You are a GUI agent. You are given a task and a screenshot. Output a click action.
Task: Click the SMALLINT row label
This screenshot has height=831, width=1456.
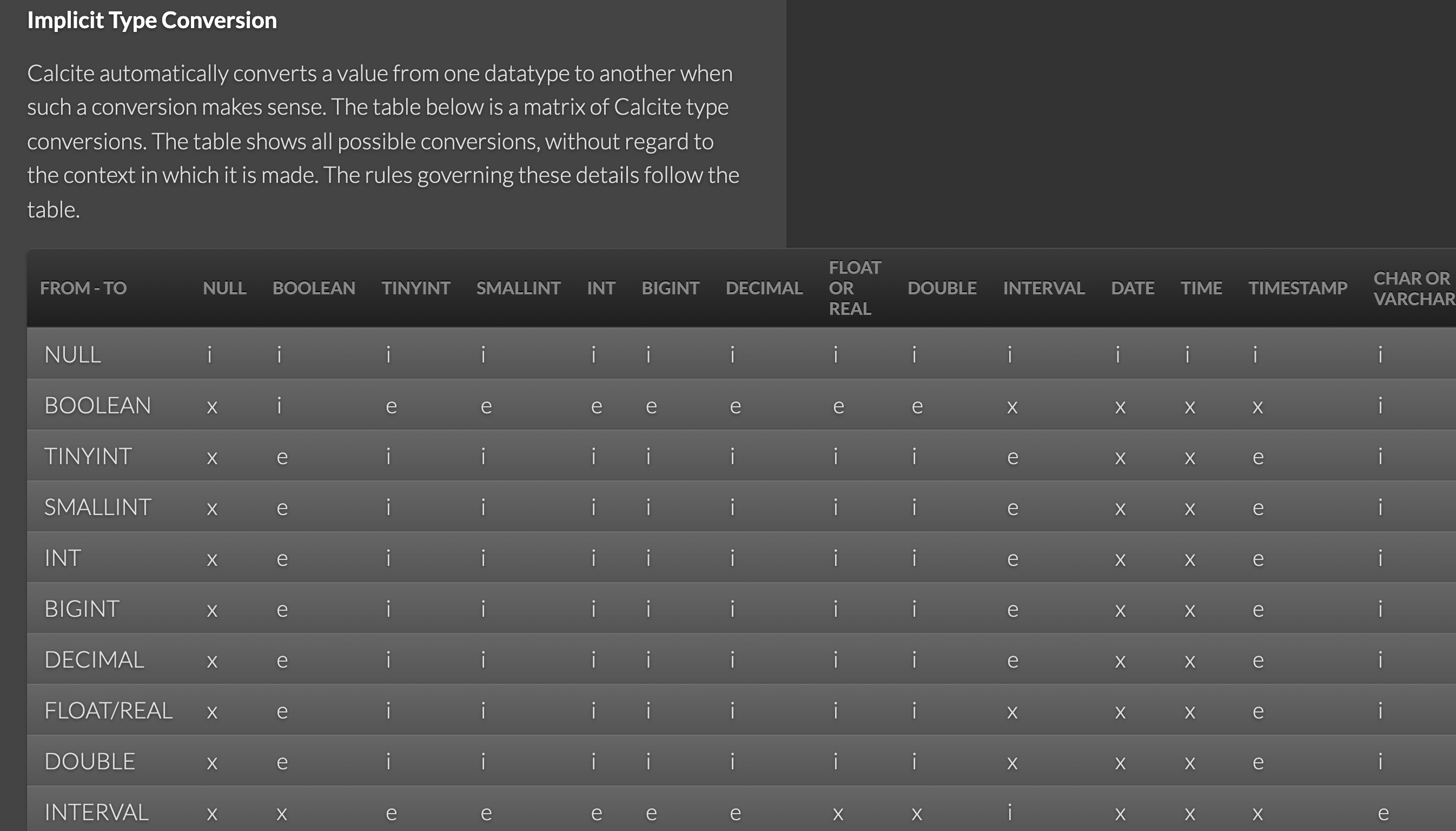click(x=97, y=507)
